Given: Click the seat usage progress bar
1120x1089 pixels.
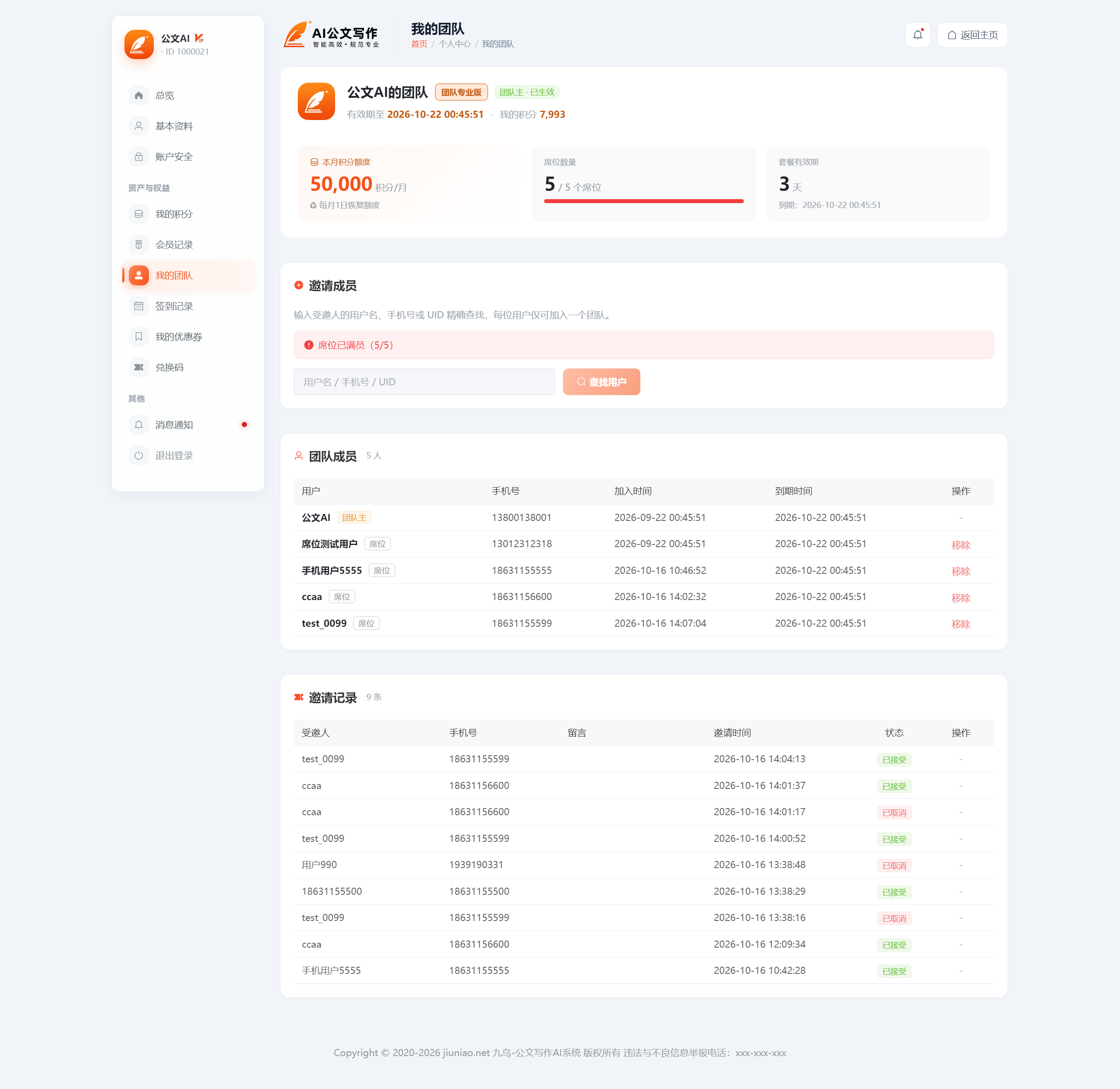Looking at the screenshot, I should click(644, 201).
